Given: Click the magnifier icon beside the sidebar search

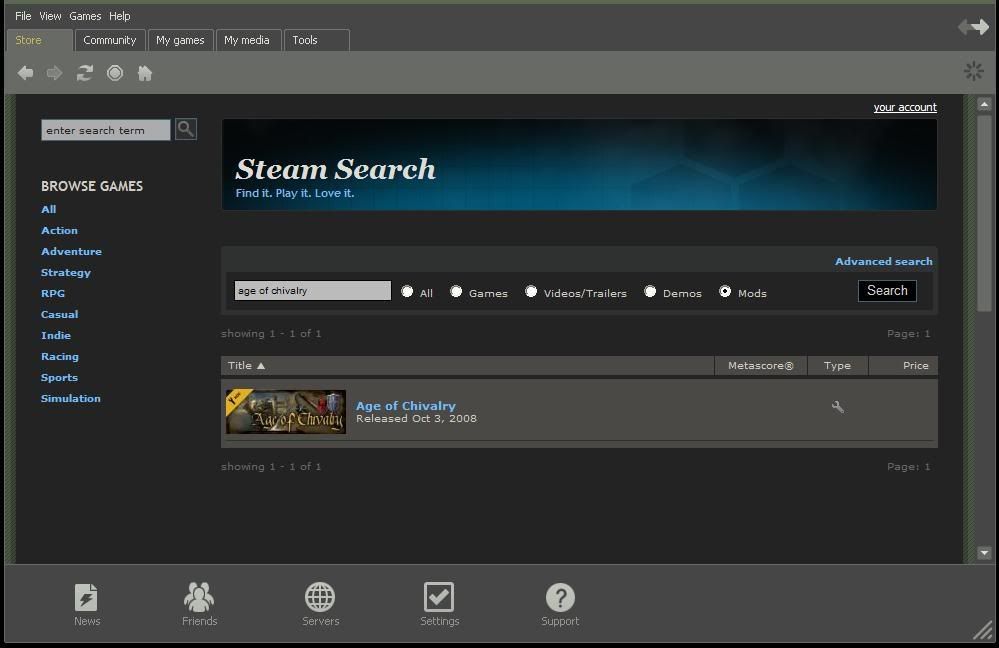Looking at the screenshot, I should click(x=186, y=129).
